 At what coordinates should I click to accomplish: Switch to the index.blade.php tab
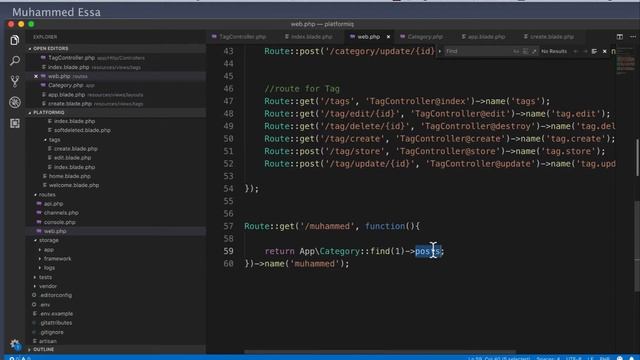311,37
